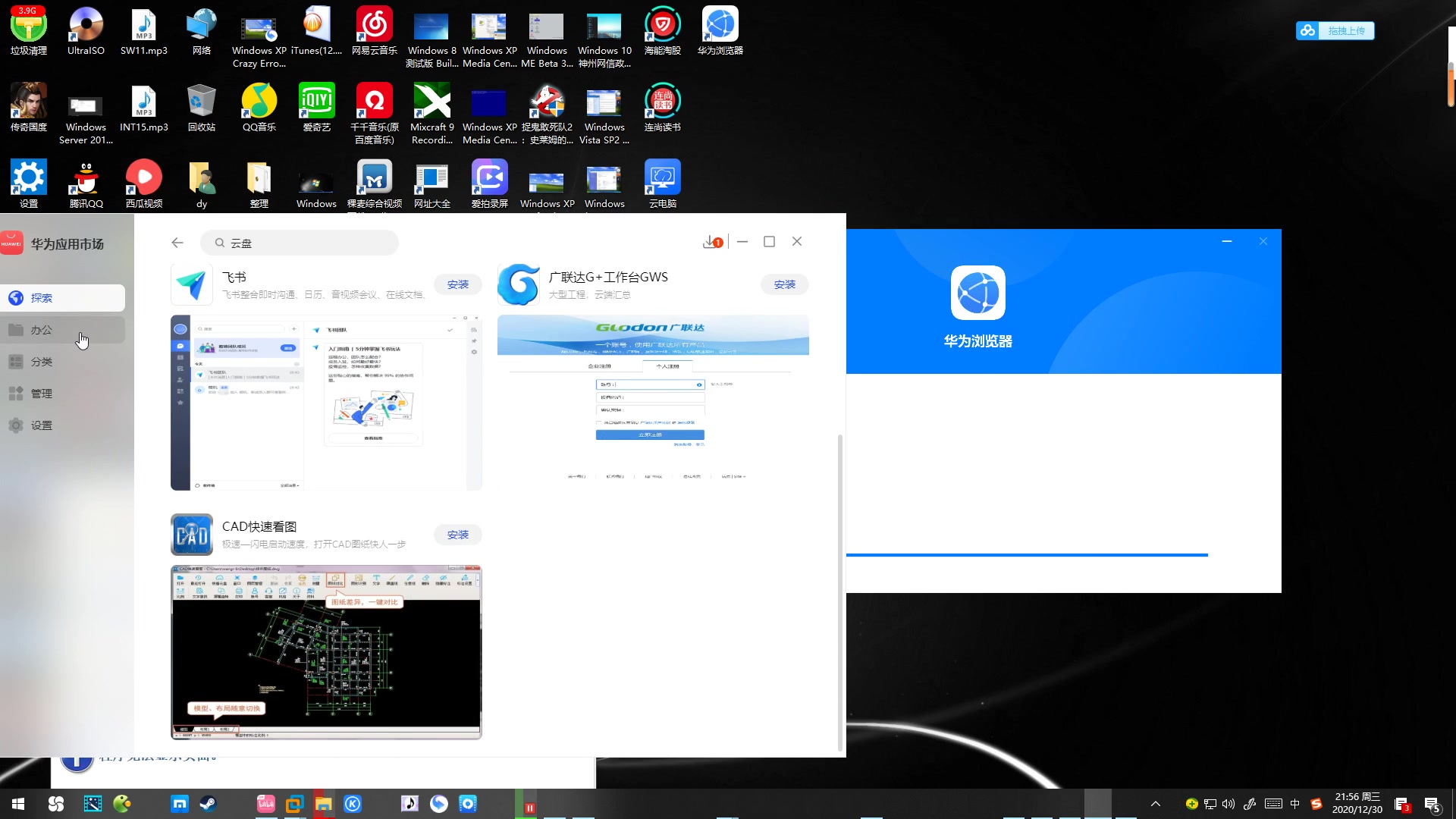
Task: Open the downloads icon with badge 1
Action: pyautogui.click(x=712, y=242)
